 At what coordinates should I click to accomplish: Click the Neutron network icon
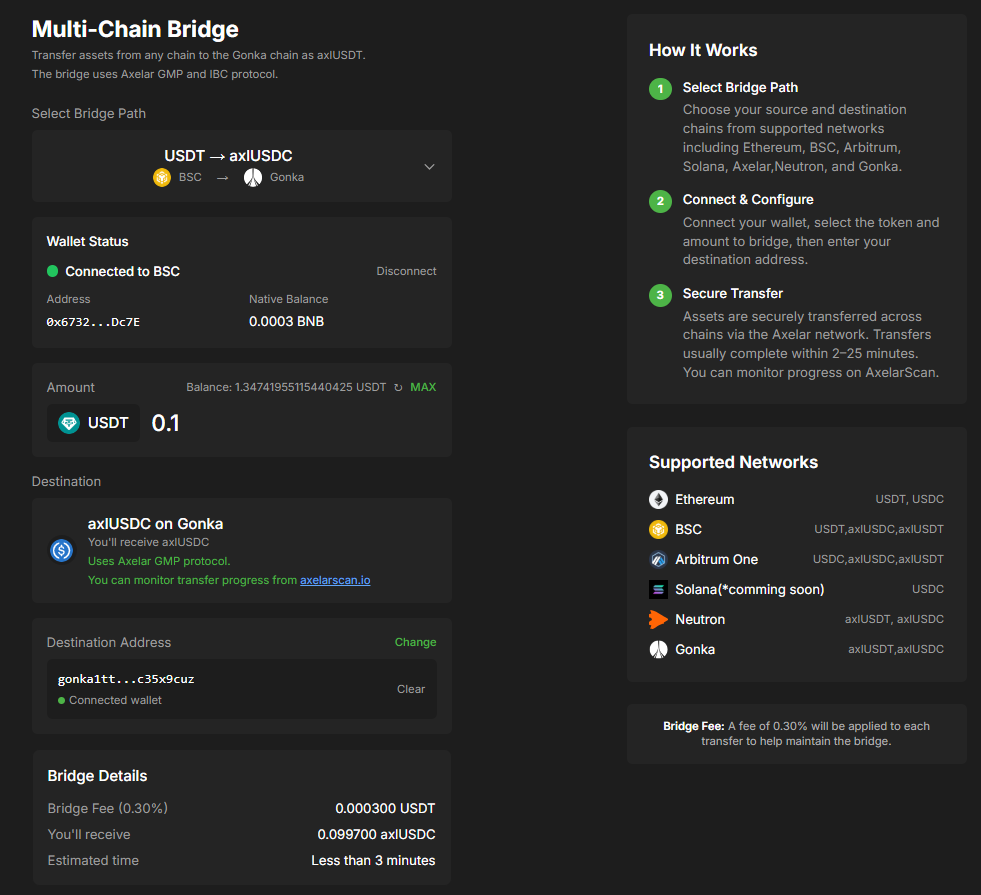pyautogui.click(x=658, y=619)
